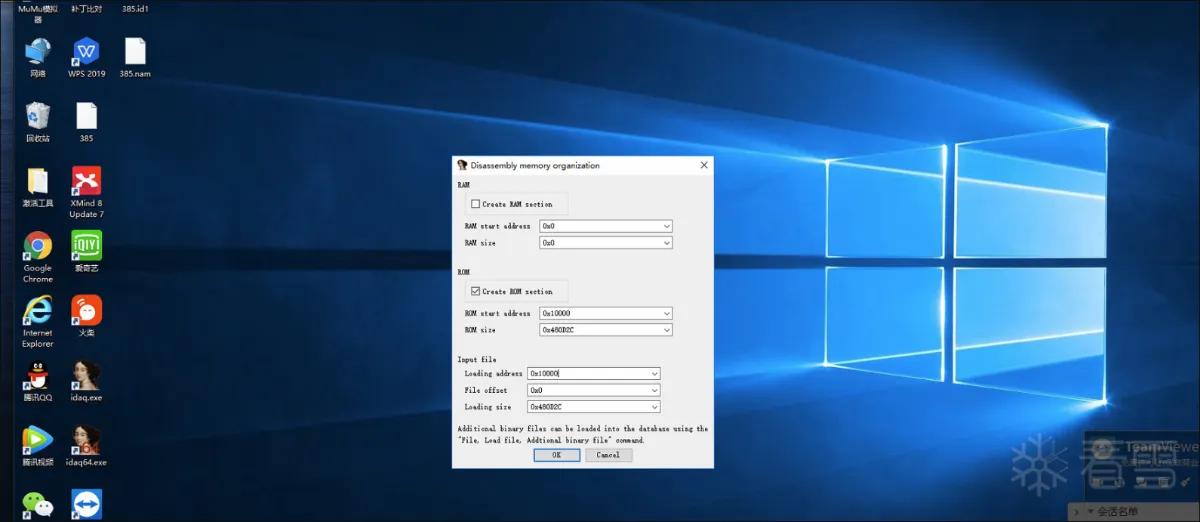The height and width of the screenshot is (522, 1200).
Task: Open the iQIYI desktop icon
Action: (x=86, y=251)
